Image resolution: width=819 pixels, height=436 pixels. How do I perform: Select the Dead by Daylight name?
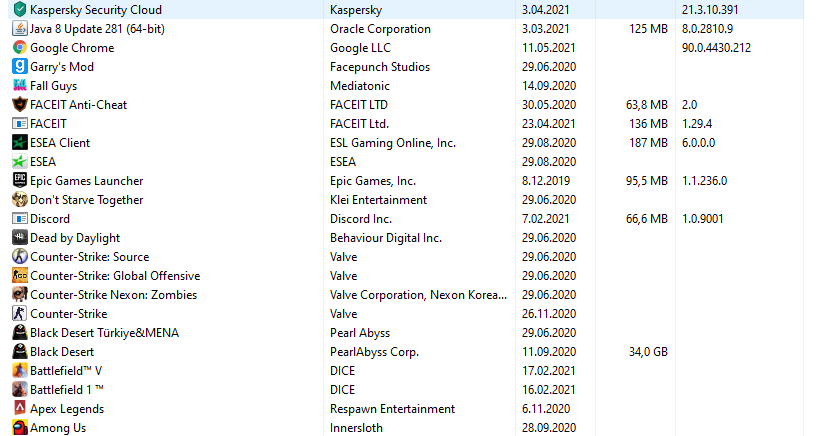[x=75, y=238]
